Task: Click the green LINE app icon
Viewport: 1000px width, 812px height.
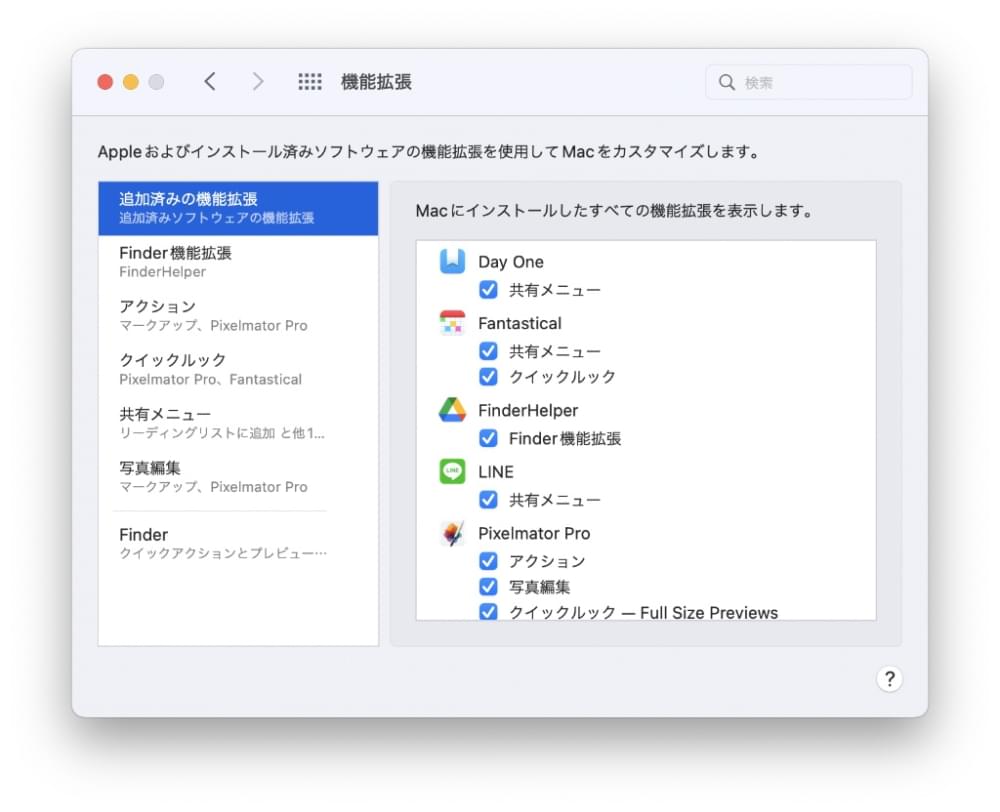Action: click(452, 472)
